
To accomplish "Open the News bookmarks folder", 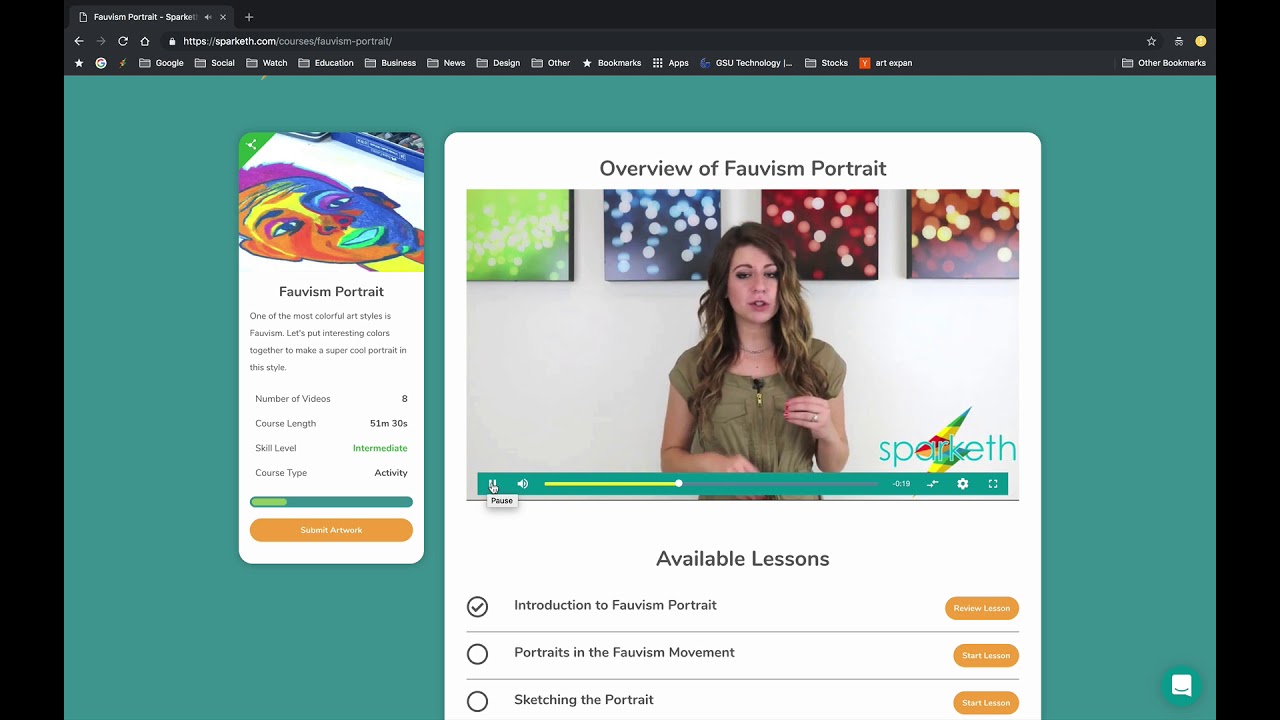I will pyautogui.click(x=446, y=63).
